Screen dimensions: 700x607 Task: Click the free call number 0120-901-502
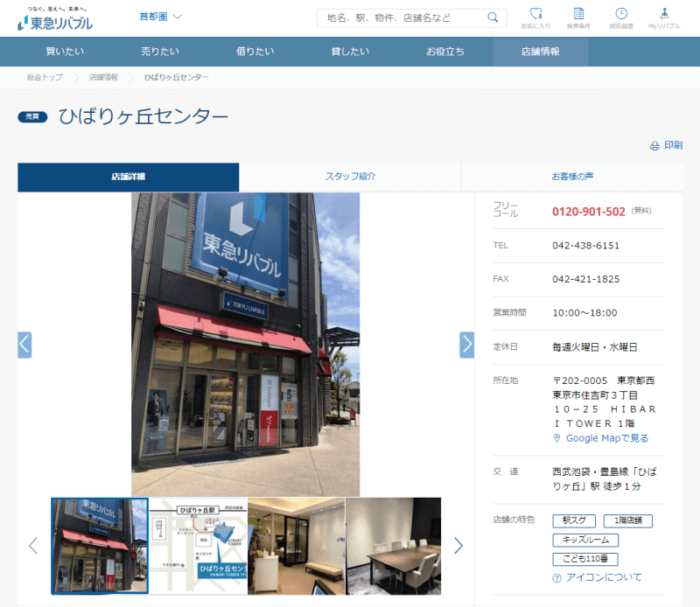tap(588, 212)
